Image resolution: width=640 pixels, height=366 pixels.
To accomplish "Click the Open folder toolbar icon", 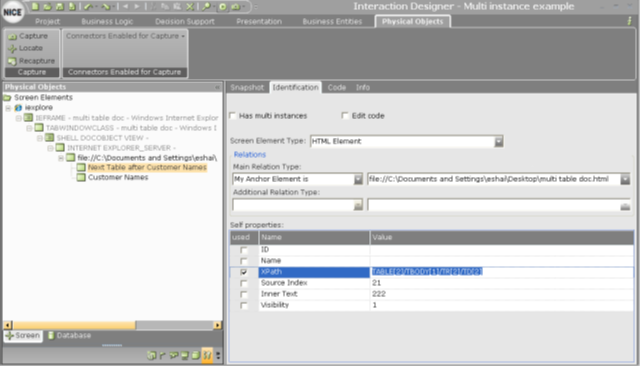I will [47, 6].
